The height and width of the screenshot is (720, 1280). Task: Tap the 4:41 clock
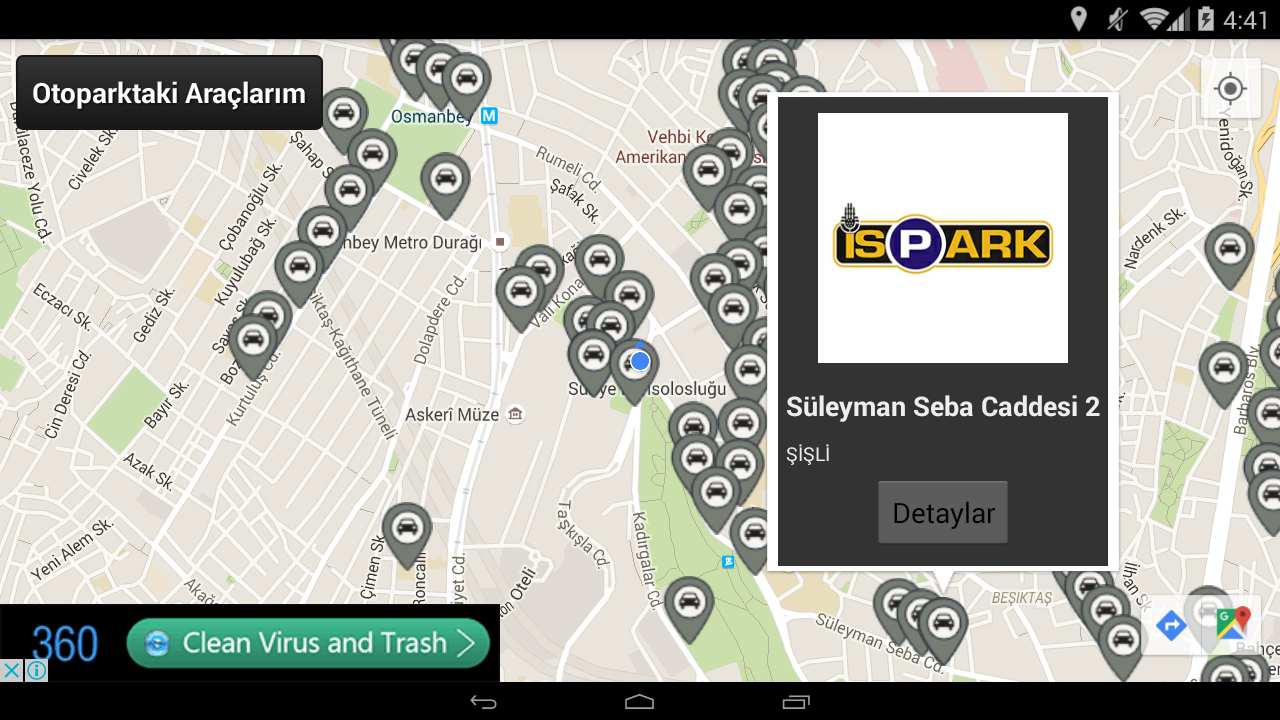click(x=1245, y=20)
